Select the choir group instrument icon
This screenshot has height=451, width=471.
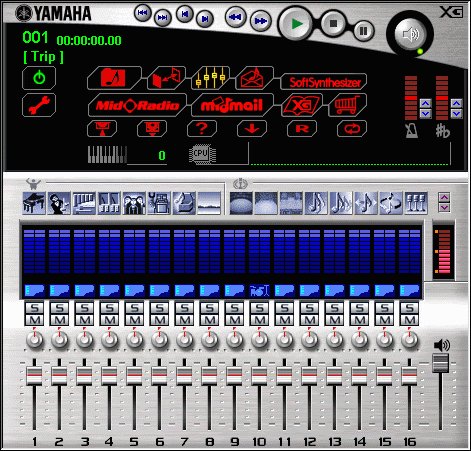pos(134,203)
